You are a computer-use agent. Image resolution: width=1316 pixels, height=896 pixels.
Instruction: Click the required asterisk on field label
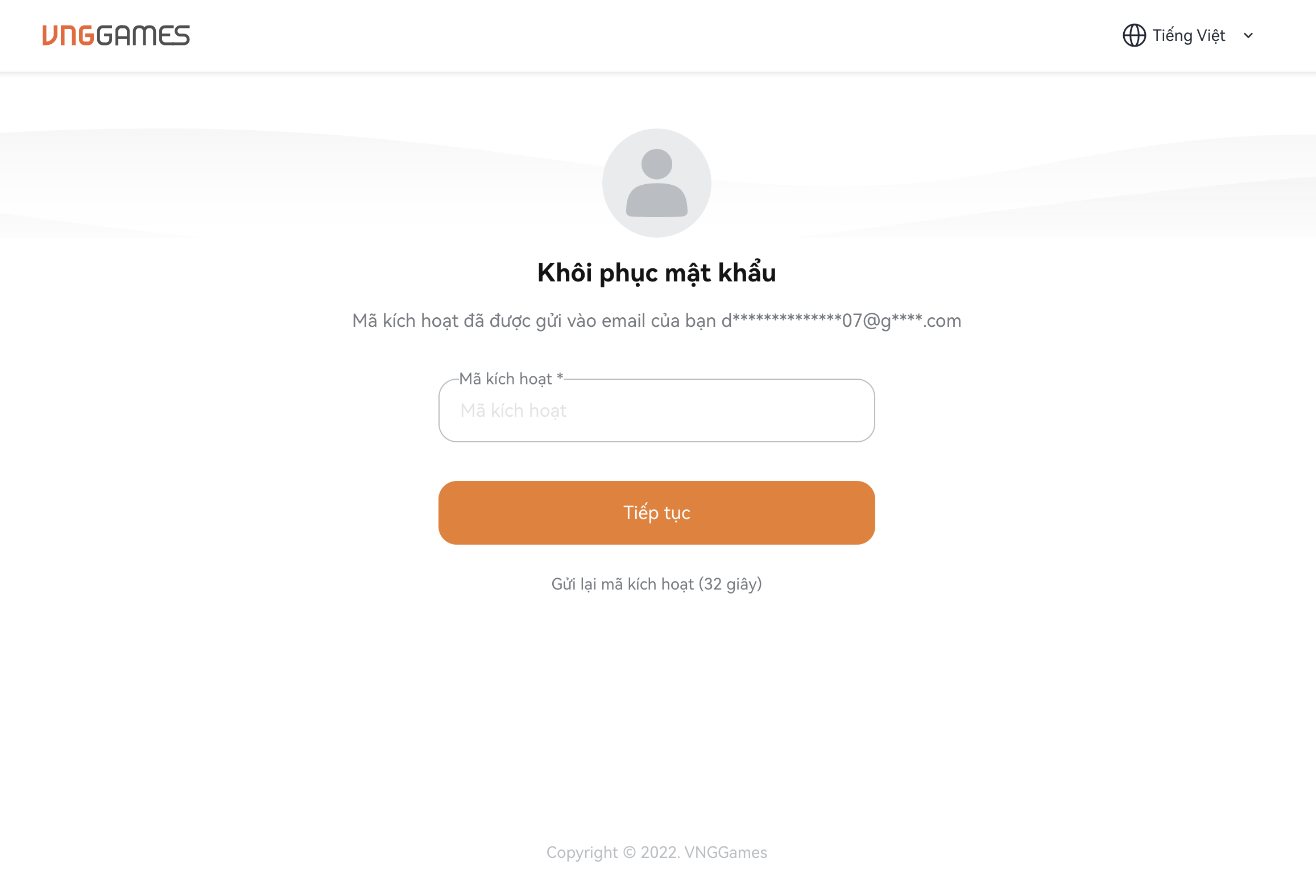[560, 376]
